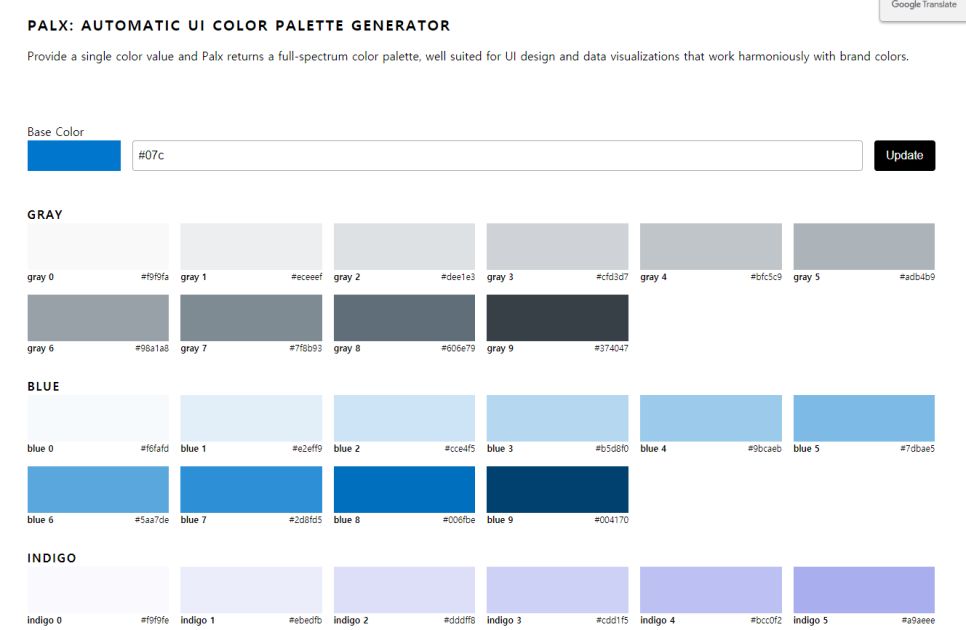Open the Google Translate popup
966x630 pixels.
(x=923, y=9)
